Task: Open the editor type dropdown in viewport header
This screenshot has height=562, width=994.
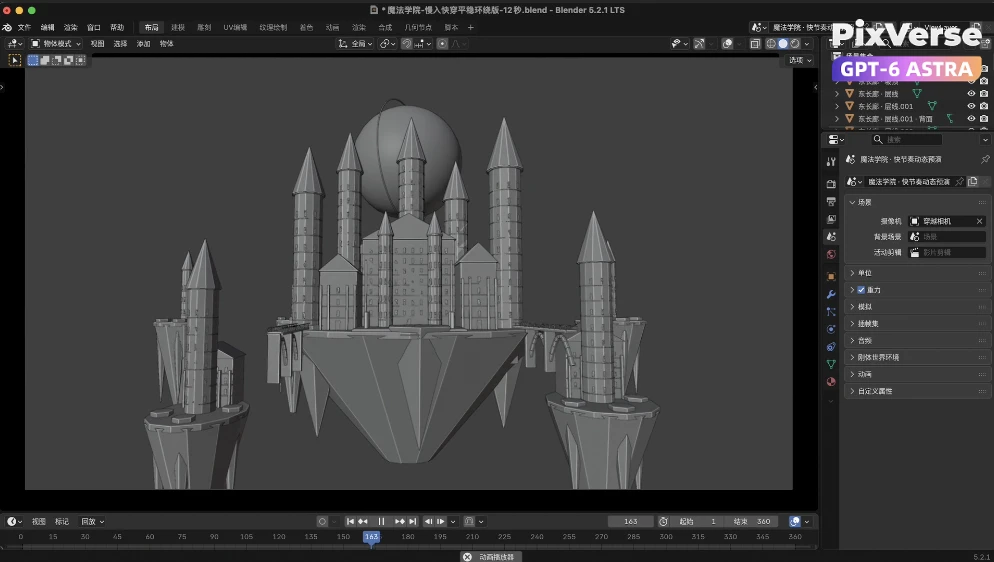Action: tap(15, 44)
